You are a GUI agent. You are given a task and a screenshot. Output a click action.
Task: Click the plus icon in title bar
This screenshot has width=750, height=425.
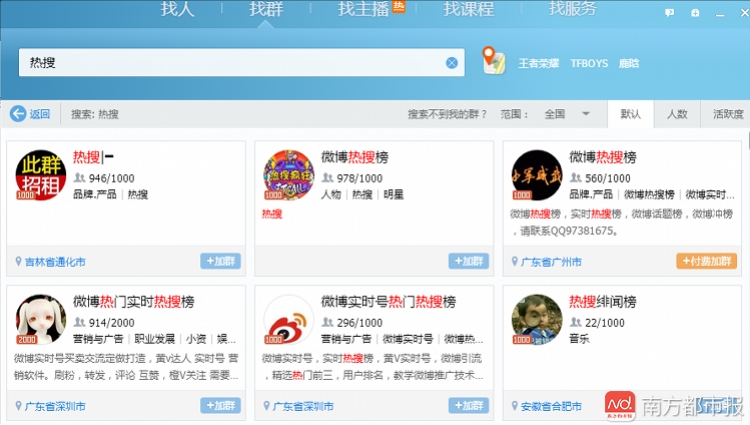[695, 13]
